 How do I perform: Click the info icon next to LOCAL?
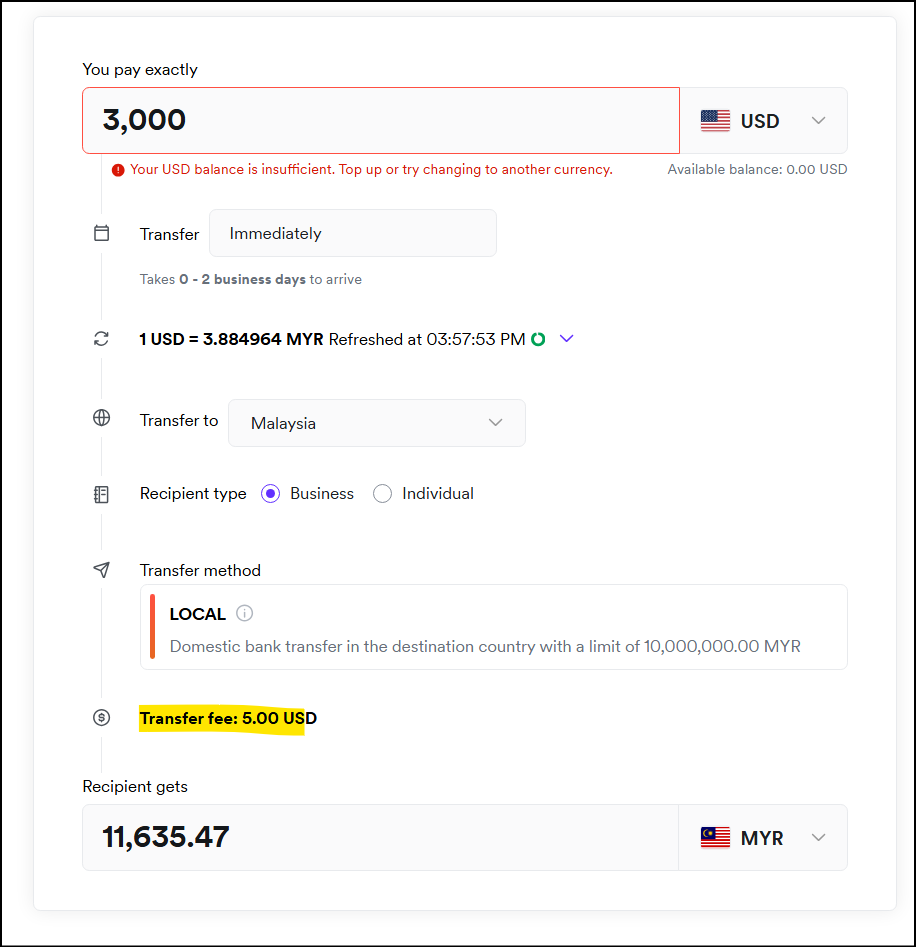click(x=245, y=614)
